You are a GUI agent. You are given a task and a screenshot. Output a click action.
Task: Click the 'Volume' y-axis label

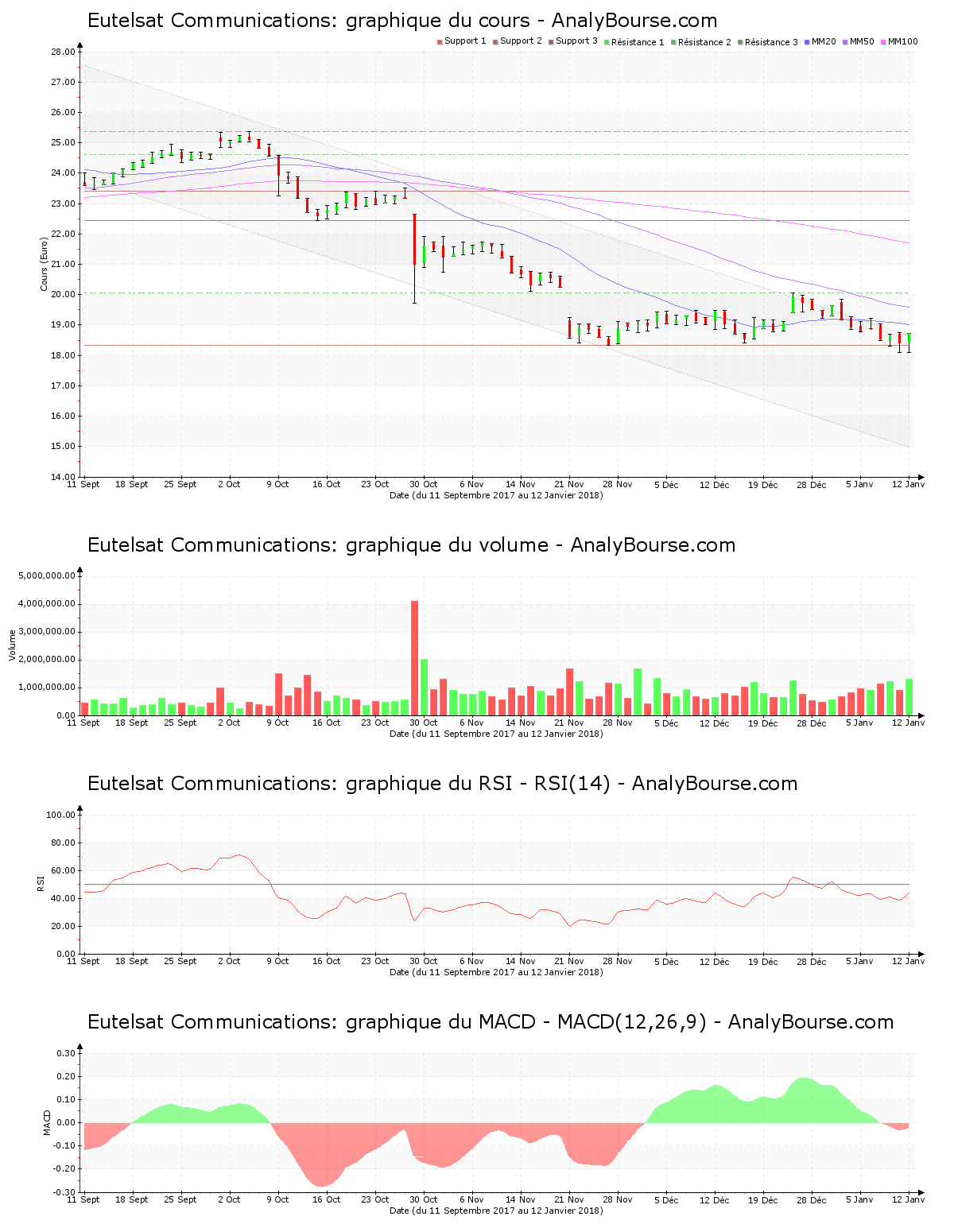[12, 645]
